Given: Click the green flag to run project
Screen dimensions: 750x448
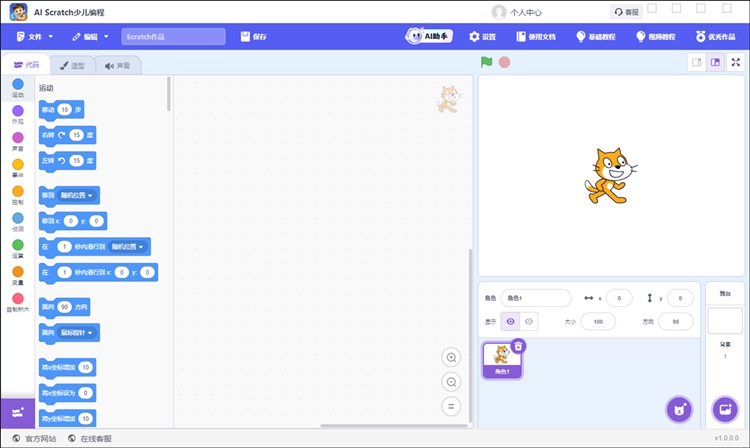Looking at the screenshot, I should tap(487, 62).
